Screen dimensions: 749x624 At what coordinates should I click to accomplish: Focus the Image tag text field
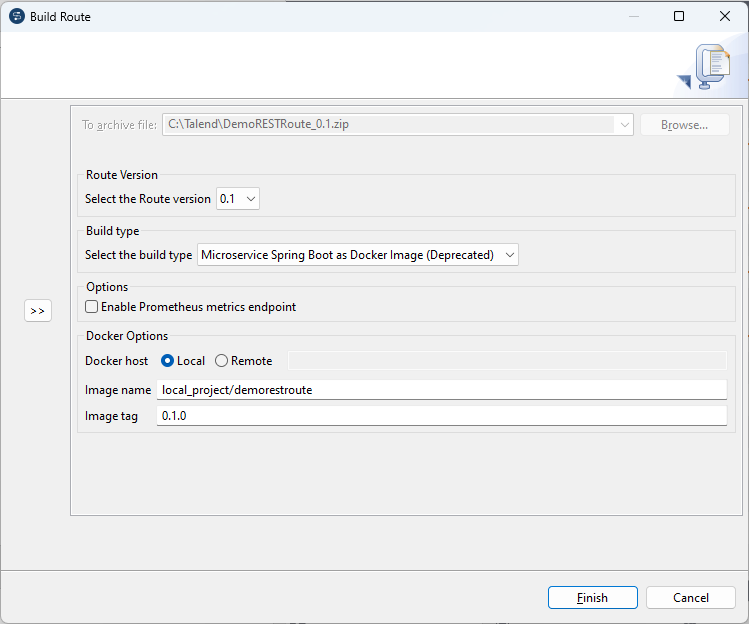[441, 415]
